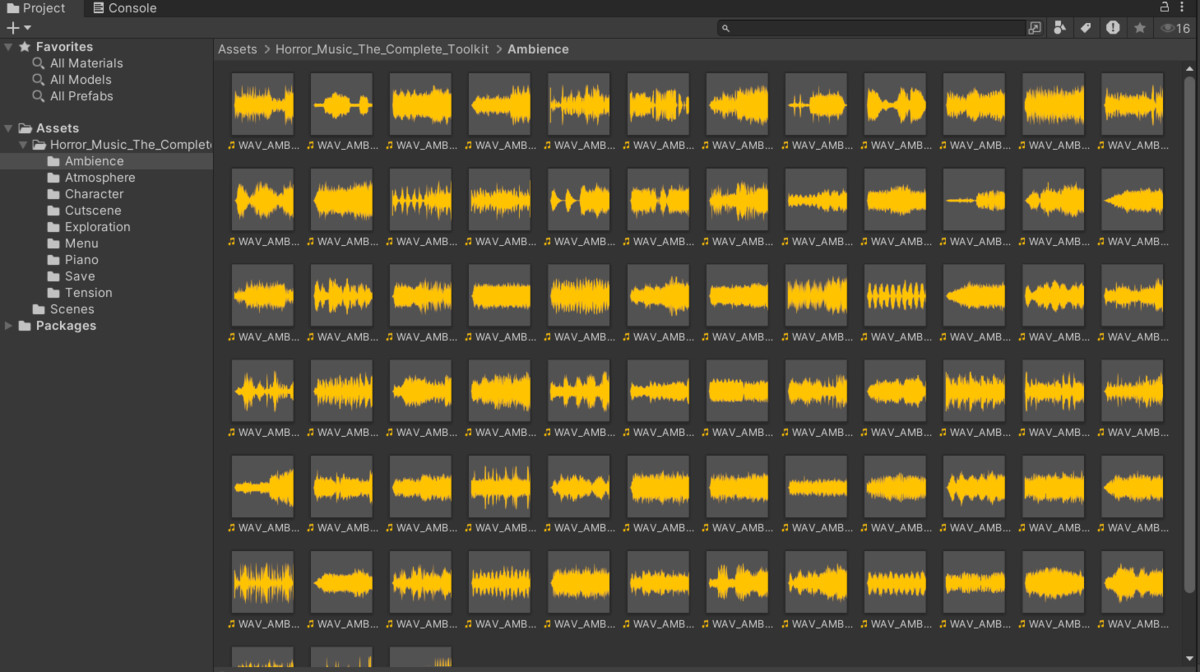Click the folder icon beside Exploration
1200x672 pixels.
[54, 227]
